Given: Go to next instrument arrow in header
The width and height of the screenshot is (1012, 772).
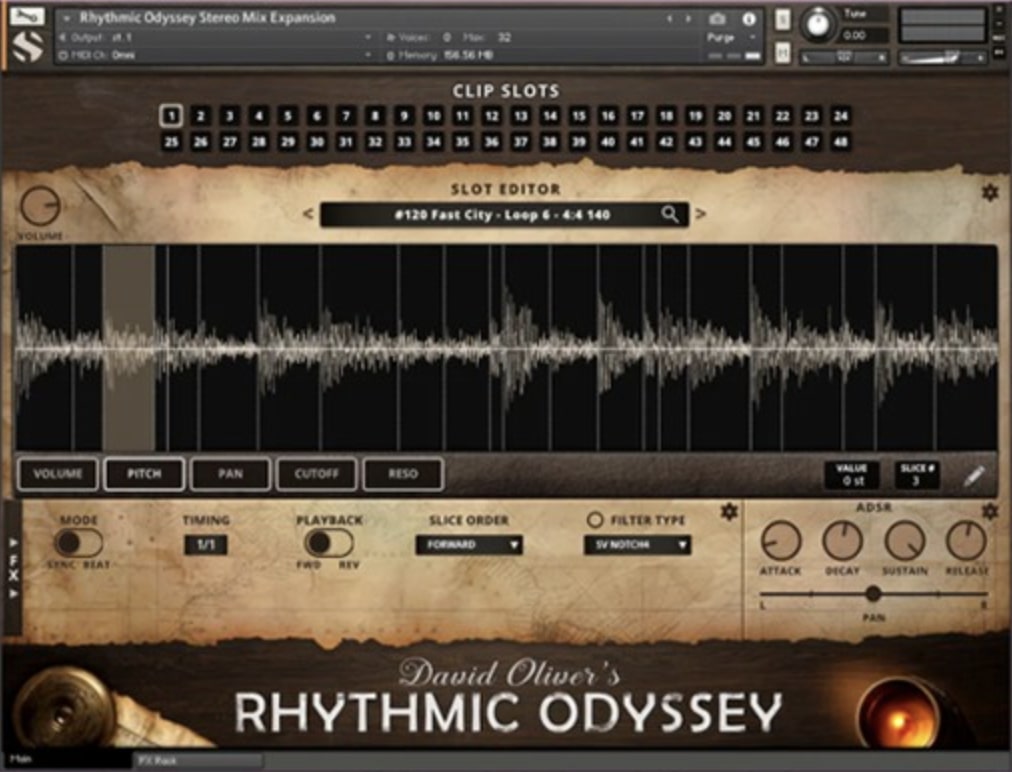Looking at the screenshot, I should point(688,19).
